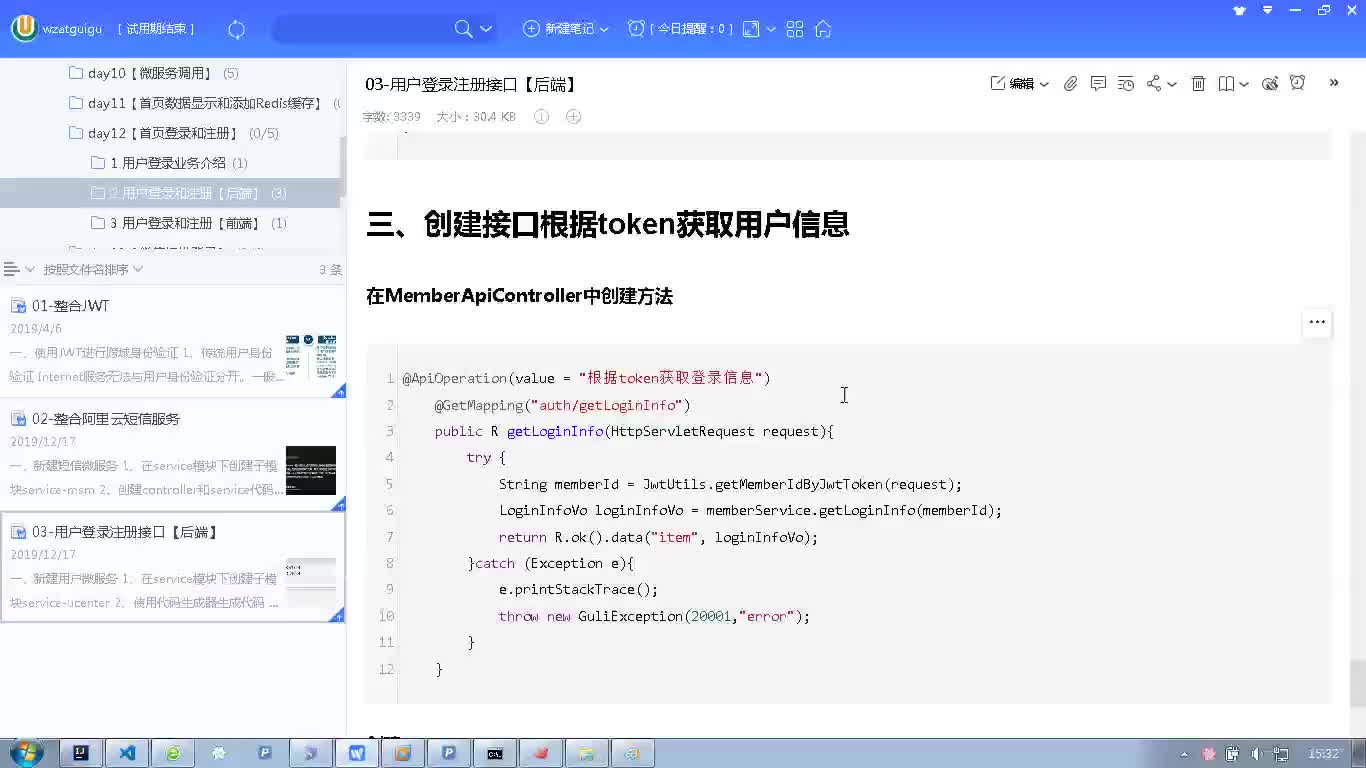The height and width of the screenshot is (768, 1366).
Task: Click the getLoginInfo method name in code
Action: tap(555, 431)
